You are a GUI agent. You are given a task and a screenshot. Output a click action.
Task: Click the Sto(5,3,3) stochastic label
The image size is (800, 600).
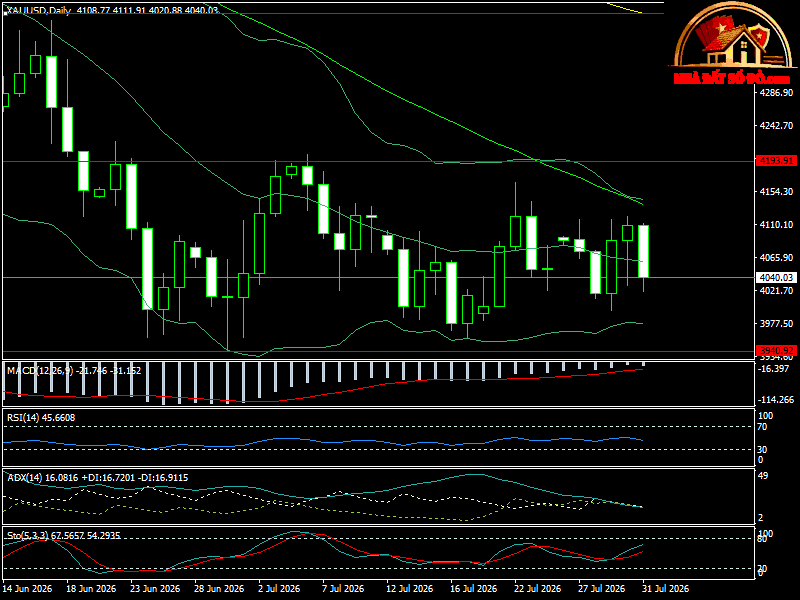click(x=64, y=536)
